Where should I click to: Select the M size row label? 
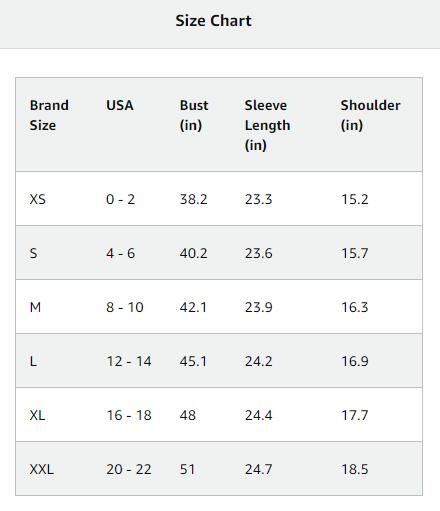[35, 307]
